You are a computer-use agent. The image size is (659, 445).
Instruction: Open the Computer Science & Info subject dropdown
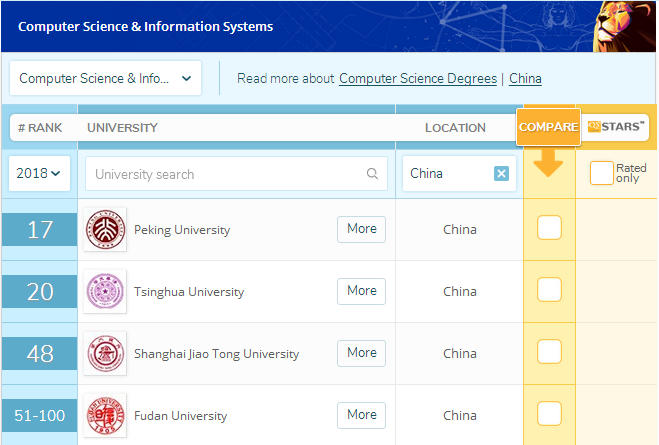point(105,78)
